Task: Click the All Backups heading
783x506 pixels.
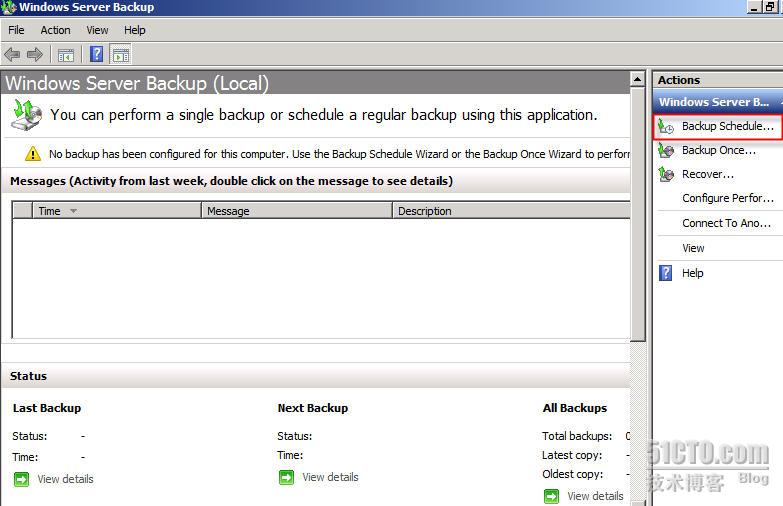Action: coord(575,408)
